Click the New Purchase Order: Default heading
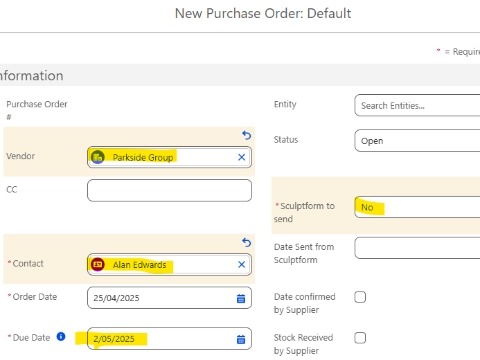 click(263, 14)
